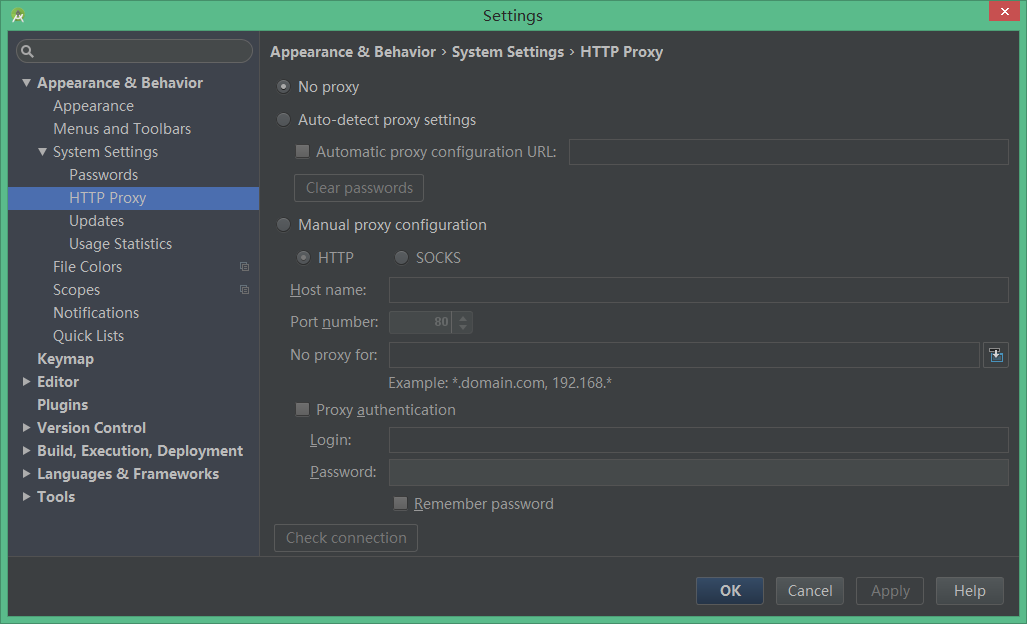
Task: Open the Keymap settings page
Action: click(x=65, y=359)
